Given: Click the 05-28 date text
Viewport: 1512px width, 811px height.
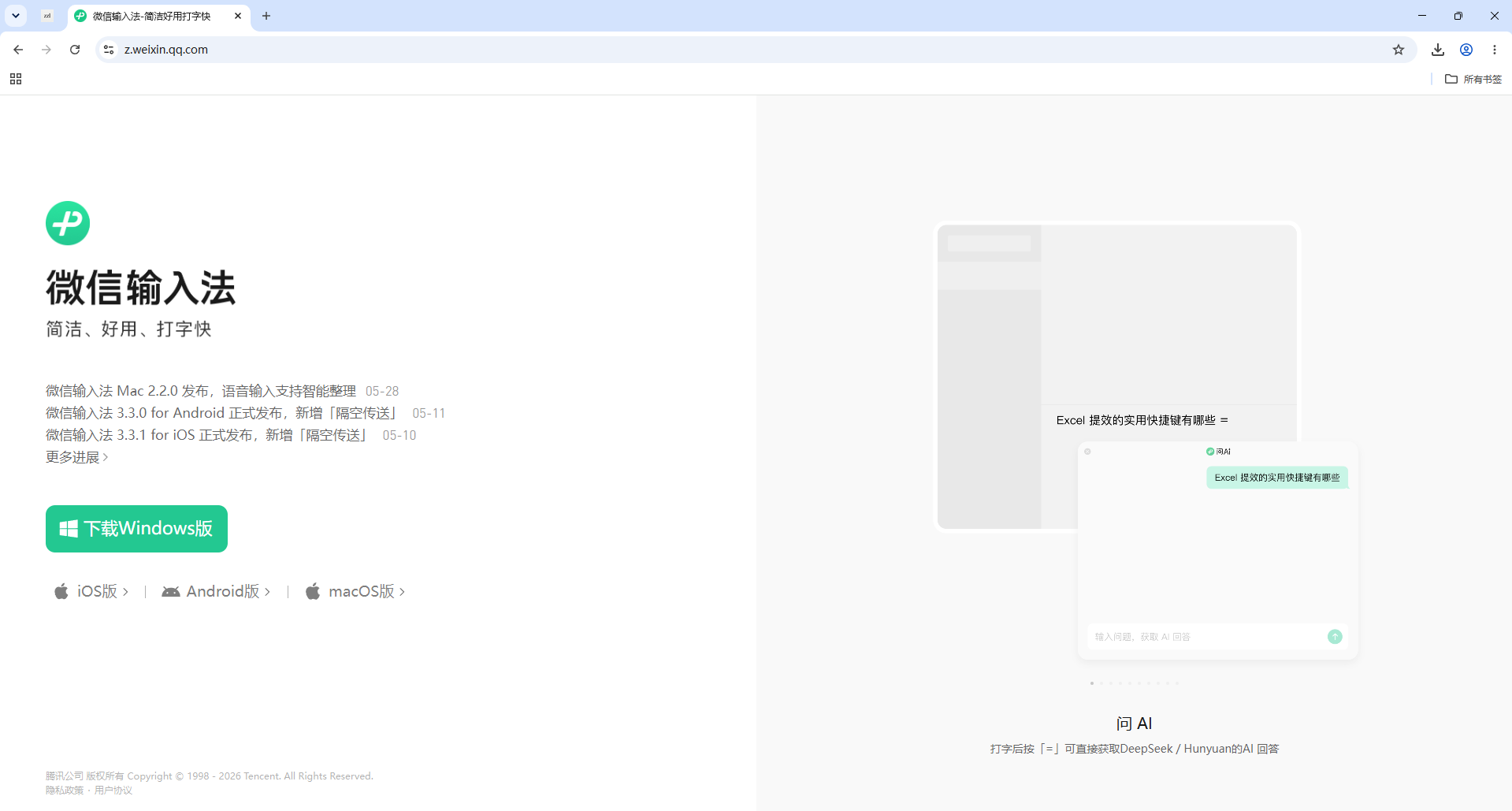Looking at the screenshot, I should click(382, 391).
